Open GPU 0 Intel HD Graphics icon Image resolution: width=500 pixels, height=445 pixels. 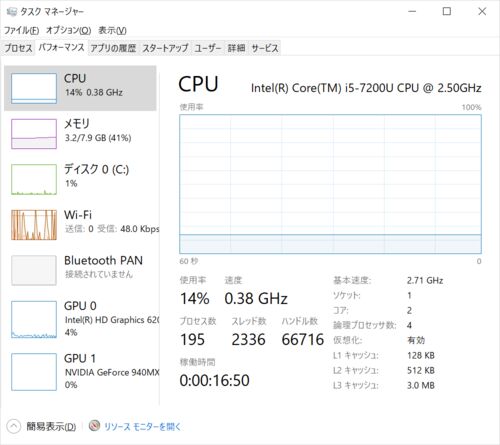tap(34, 319)
